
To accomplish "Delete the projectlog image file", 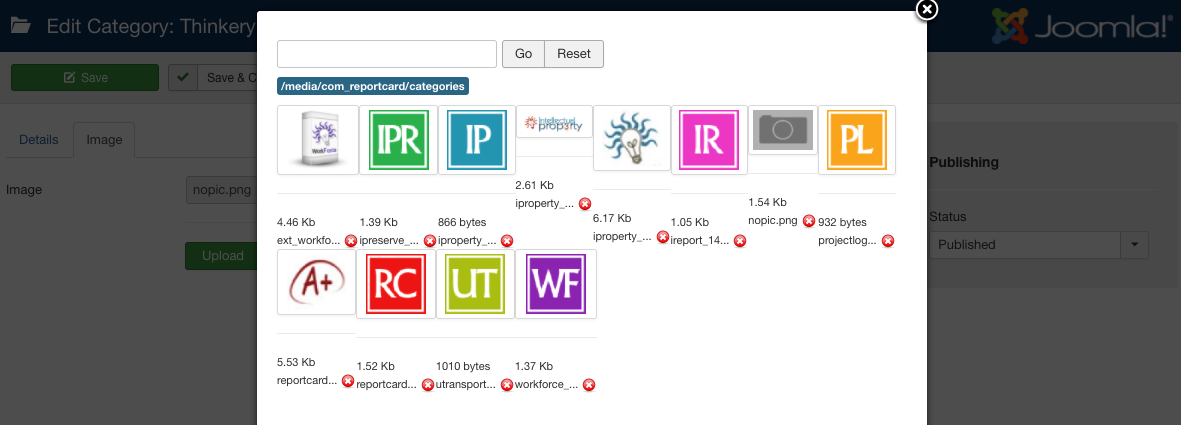I will point(888,241).
